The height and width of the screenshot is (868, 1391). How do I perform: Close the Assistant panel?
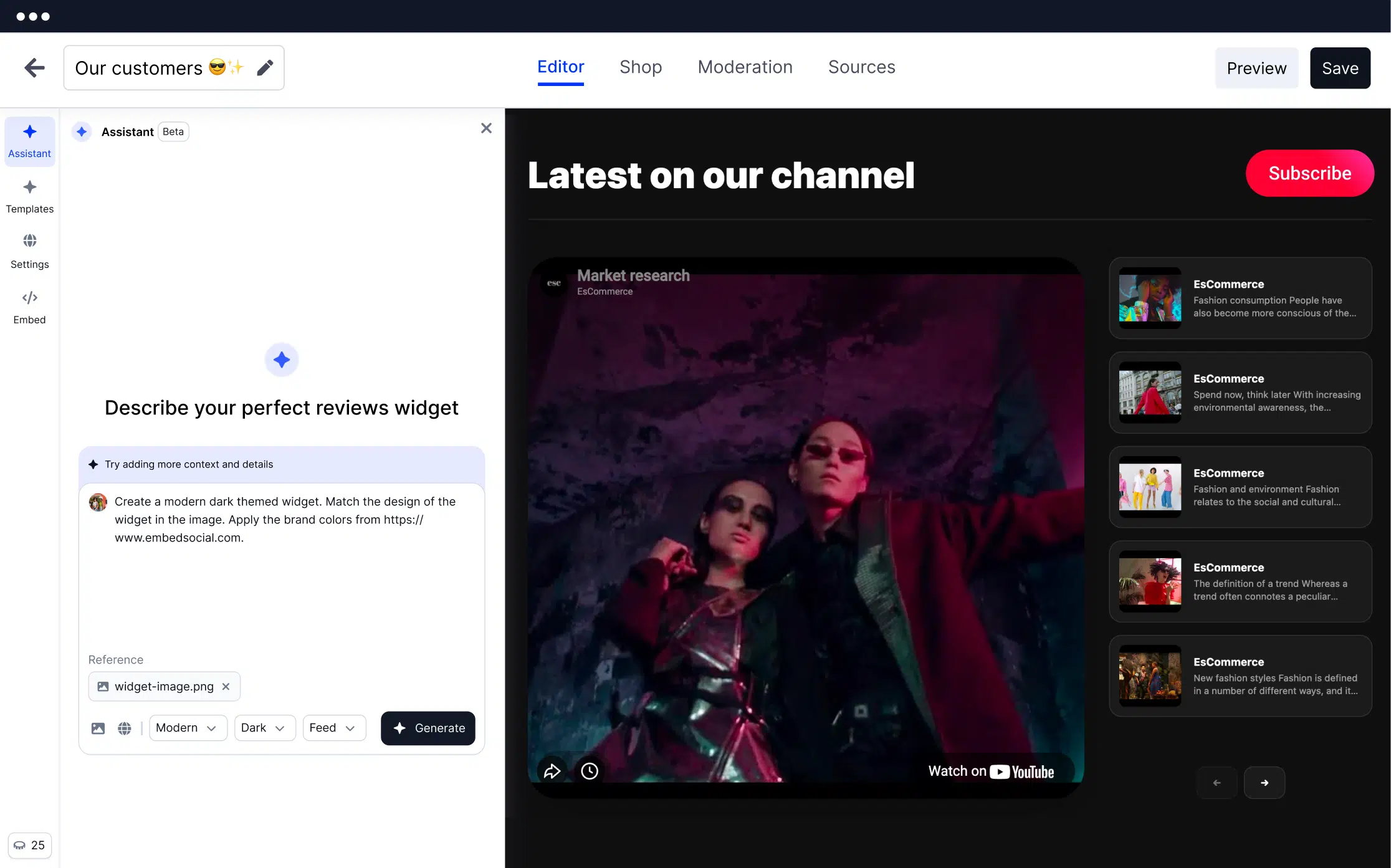[x=486, y=128]
